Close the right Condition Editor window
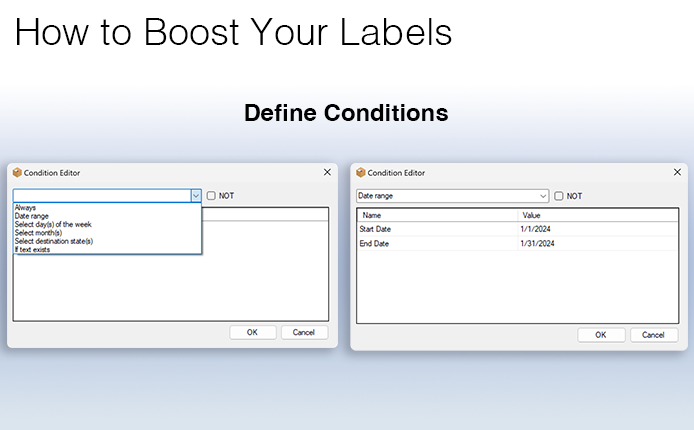The width and height of the screenshot is (694, 430). [x=677, y=172]
